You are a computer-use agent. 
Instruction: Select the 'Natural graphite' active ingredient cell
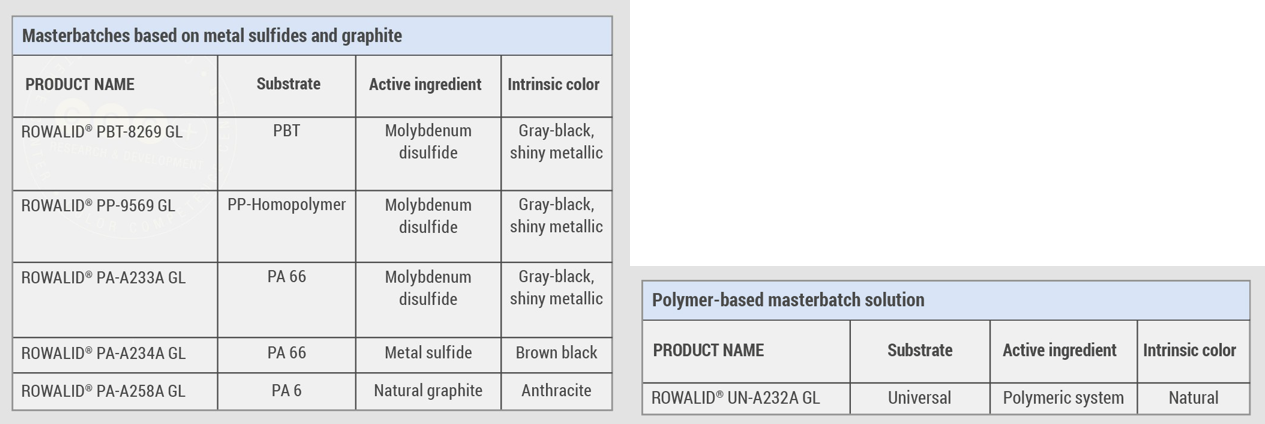pyautogui.click(x=428, y=391)
